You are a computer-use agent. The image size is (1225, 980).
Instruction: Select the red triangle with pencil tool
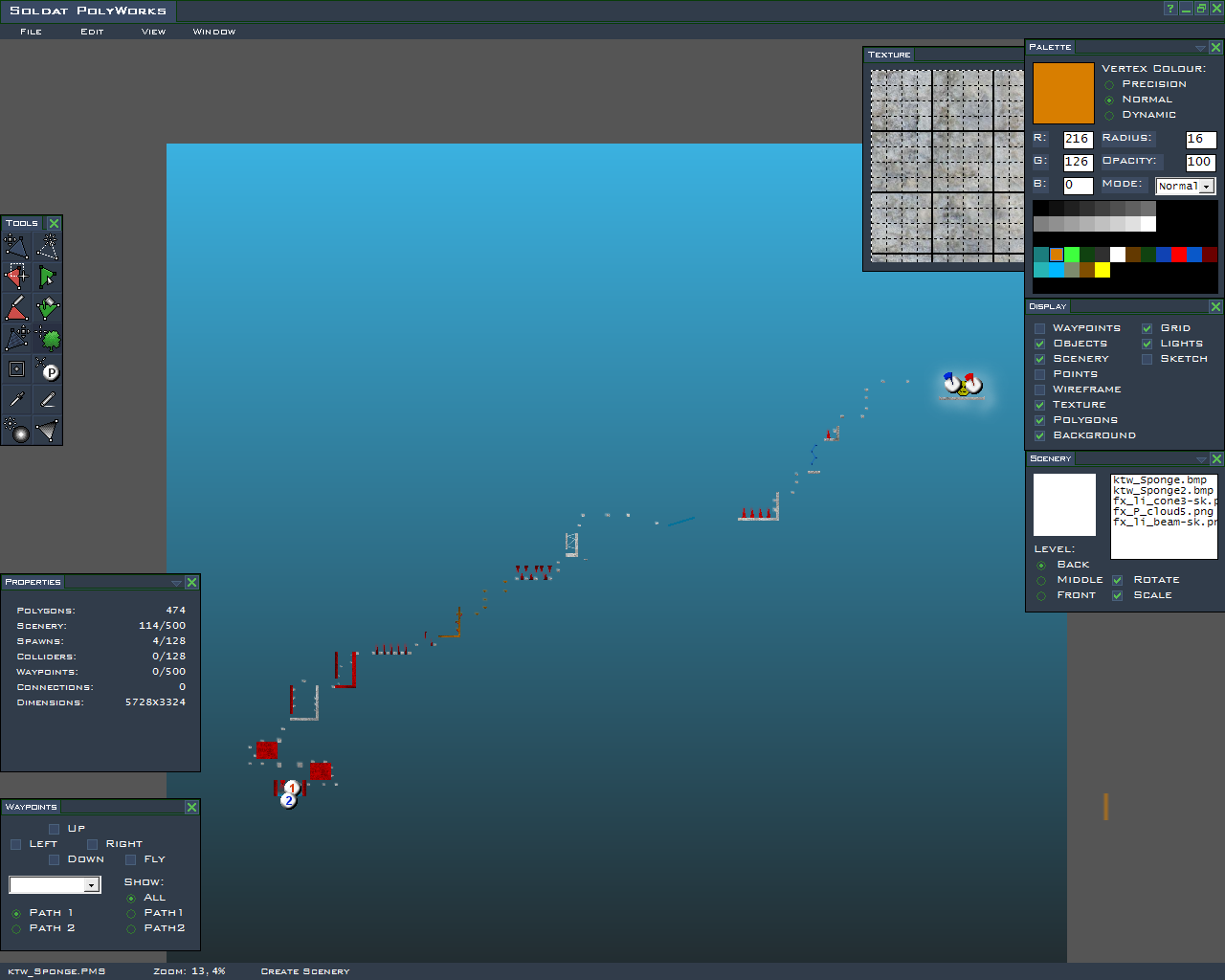pos(17,308)
